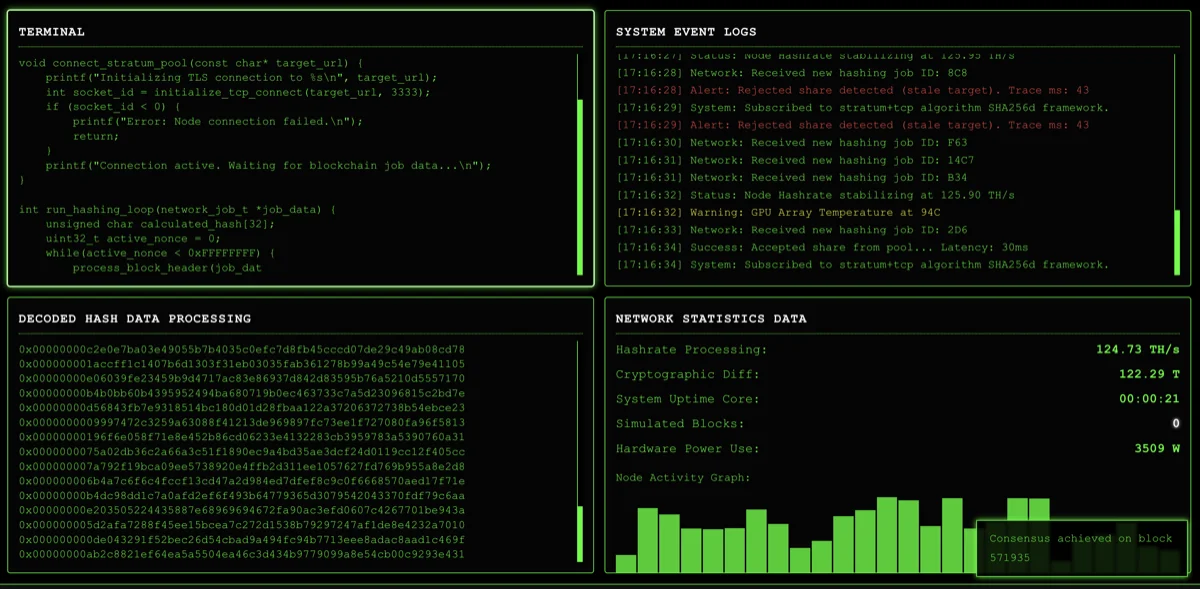Select the 'Connection active. Waiting for blockchain' line

pos(268,165)
